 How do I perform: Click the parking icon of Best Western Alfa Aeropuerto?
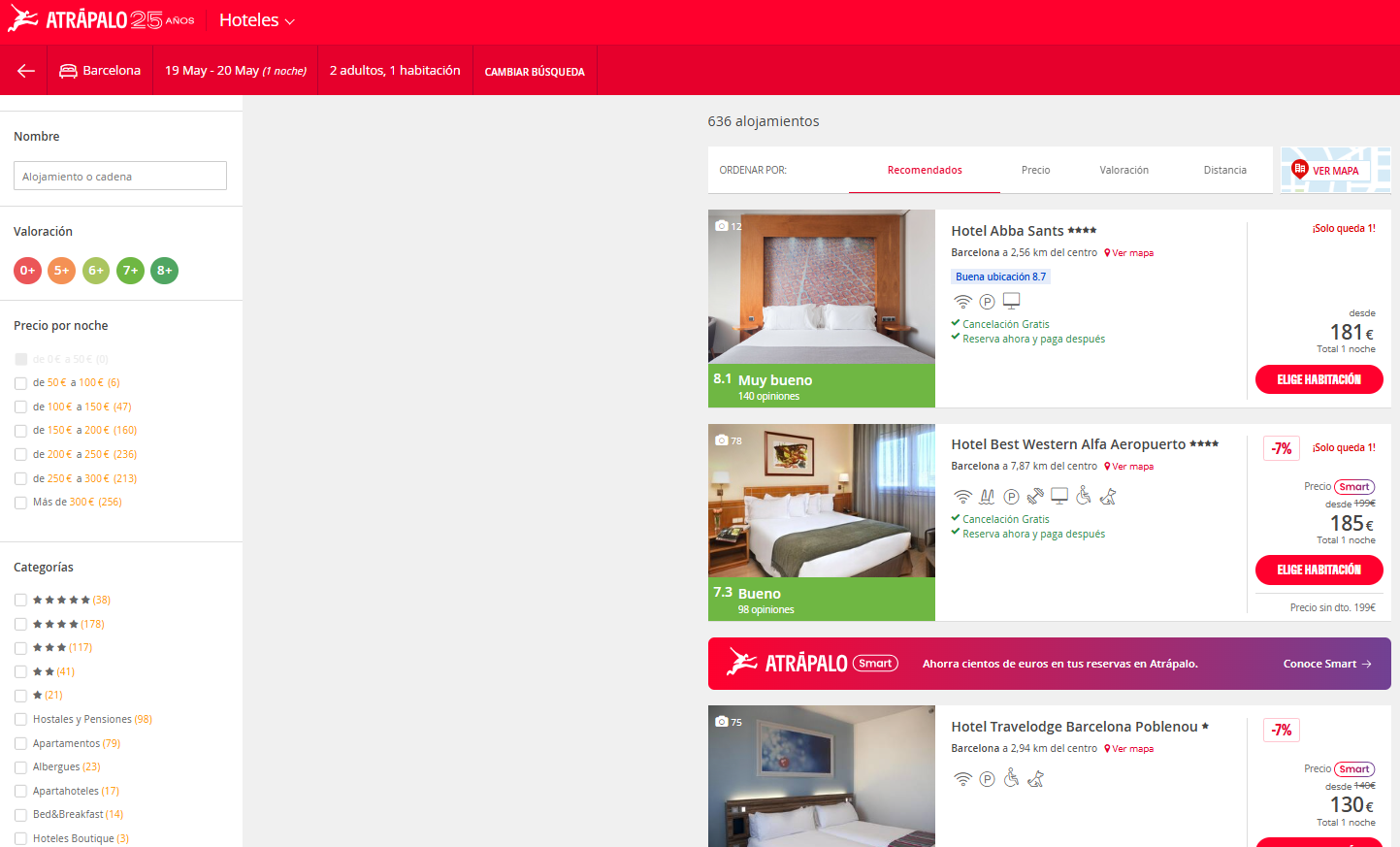1011,497
